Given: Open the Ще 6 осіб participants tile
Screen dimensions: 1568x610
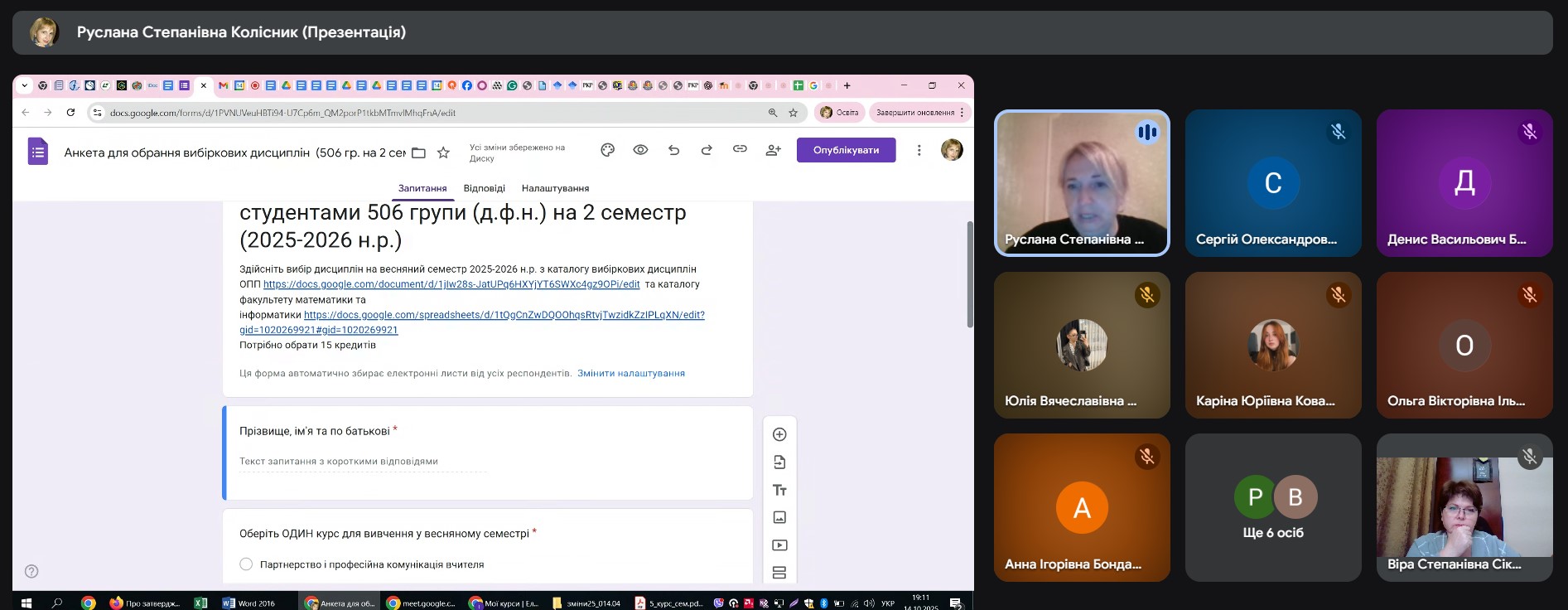Looking at the screenshot, I should pos(1273,507).
